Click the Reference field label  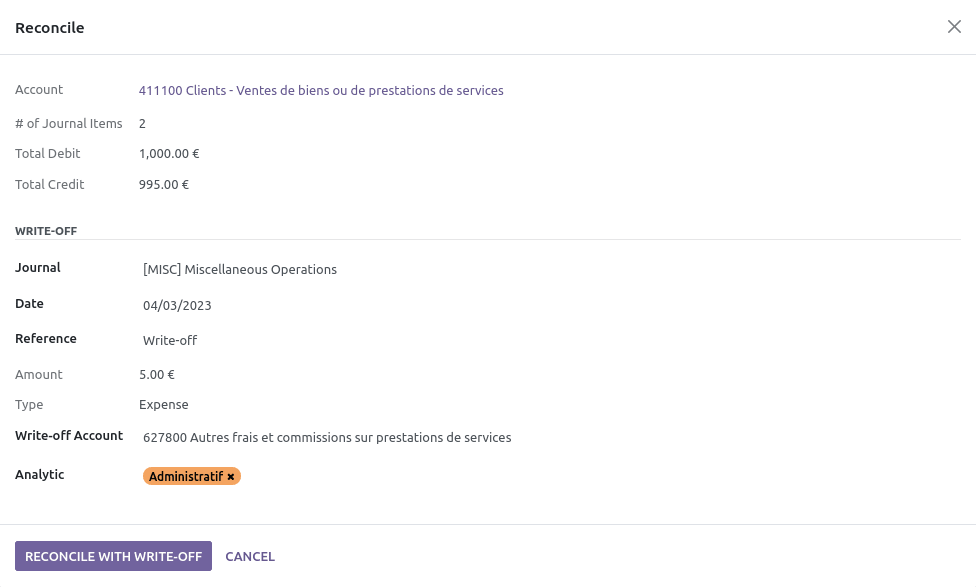(46, 339)
